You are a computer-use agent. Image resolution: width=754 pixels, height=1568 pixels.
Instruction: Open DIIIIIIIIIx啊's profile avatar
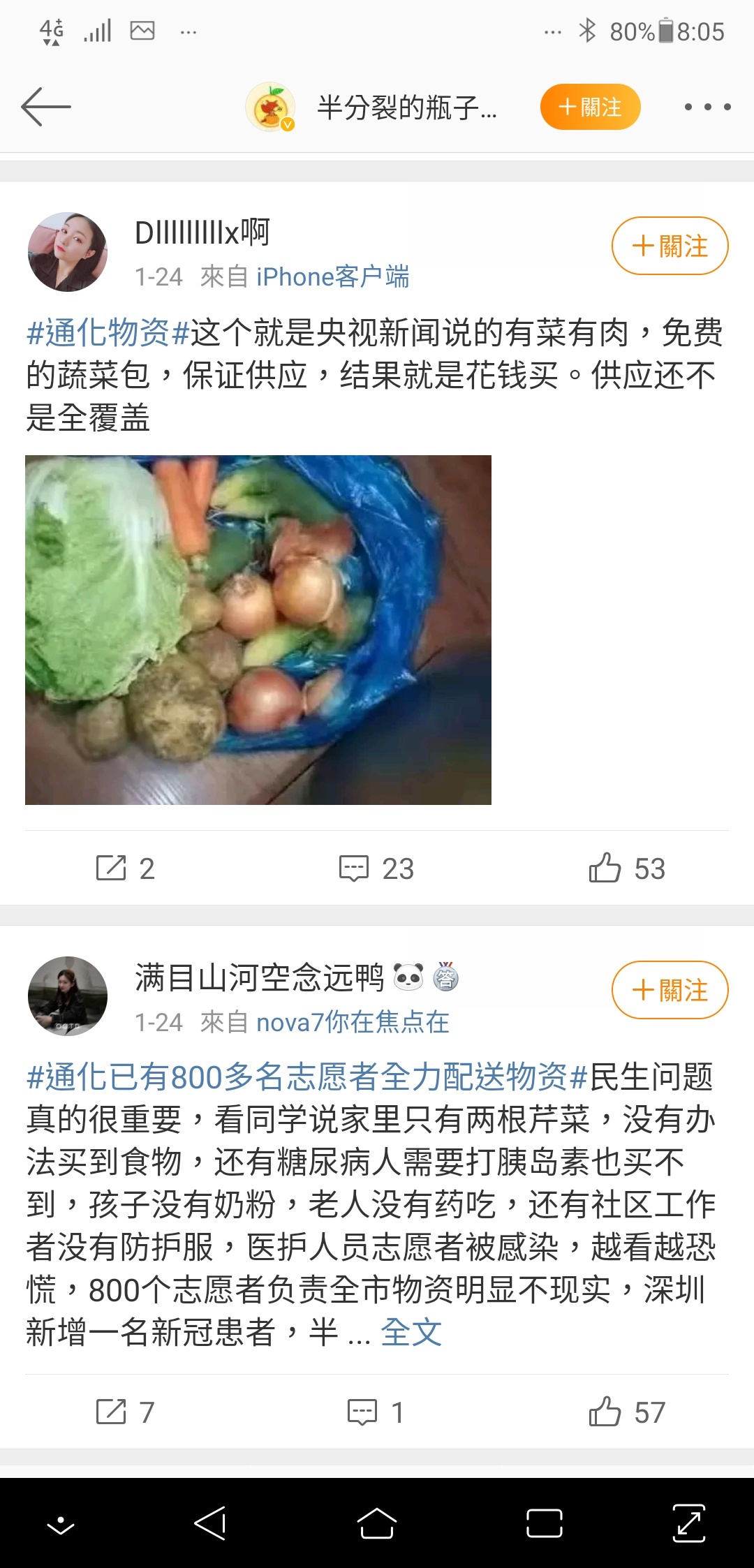[x=68, y=252]
